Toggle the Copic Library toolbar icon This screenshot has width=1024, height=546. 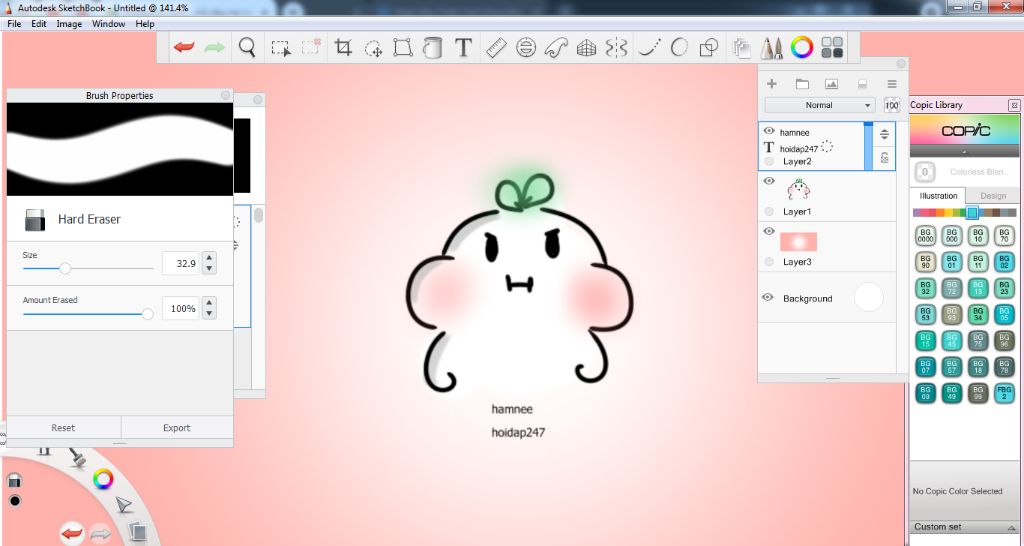coord(832,48)
